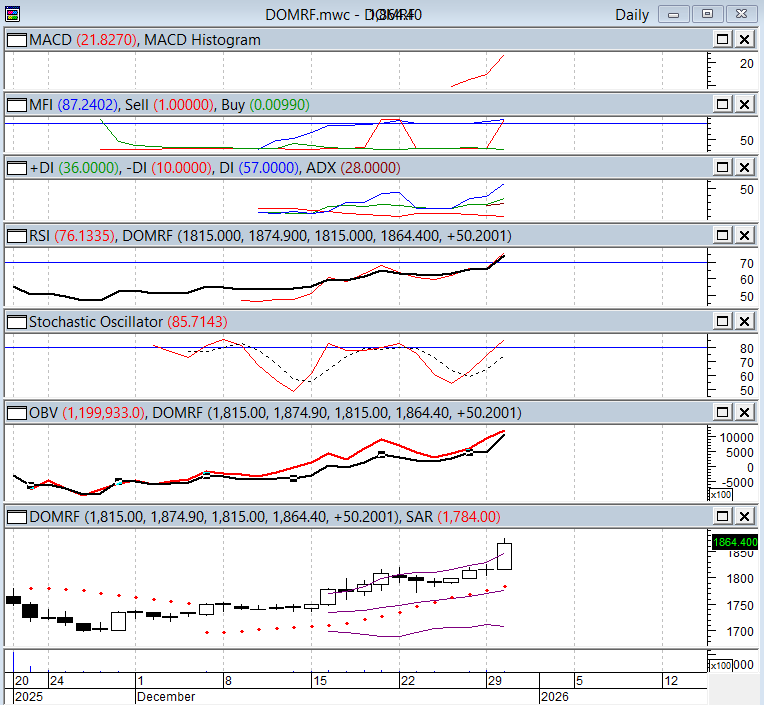Close the RSI panel
The image size is (764, 705).
745,235
